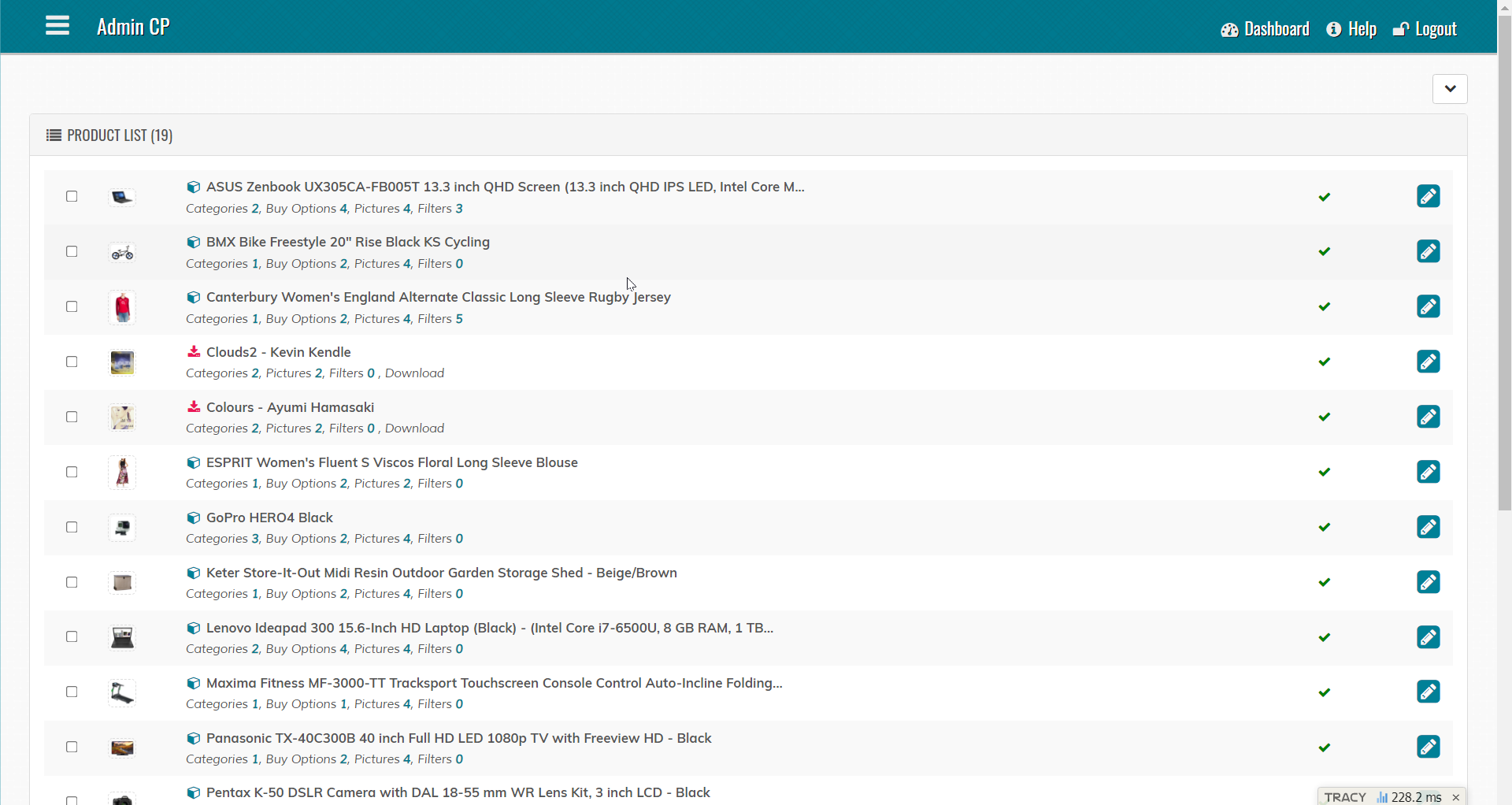Edit the Panasonic TX-40C300B TV product

(1429, 747)
